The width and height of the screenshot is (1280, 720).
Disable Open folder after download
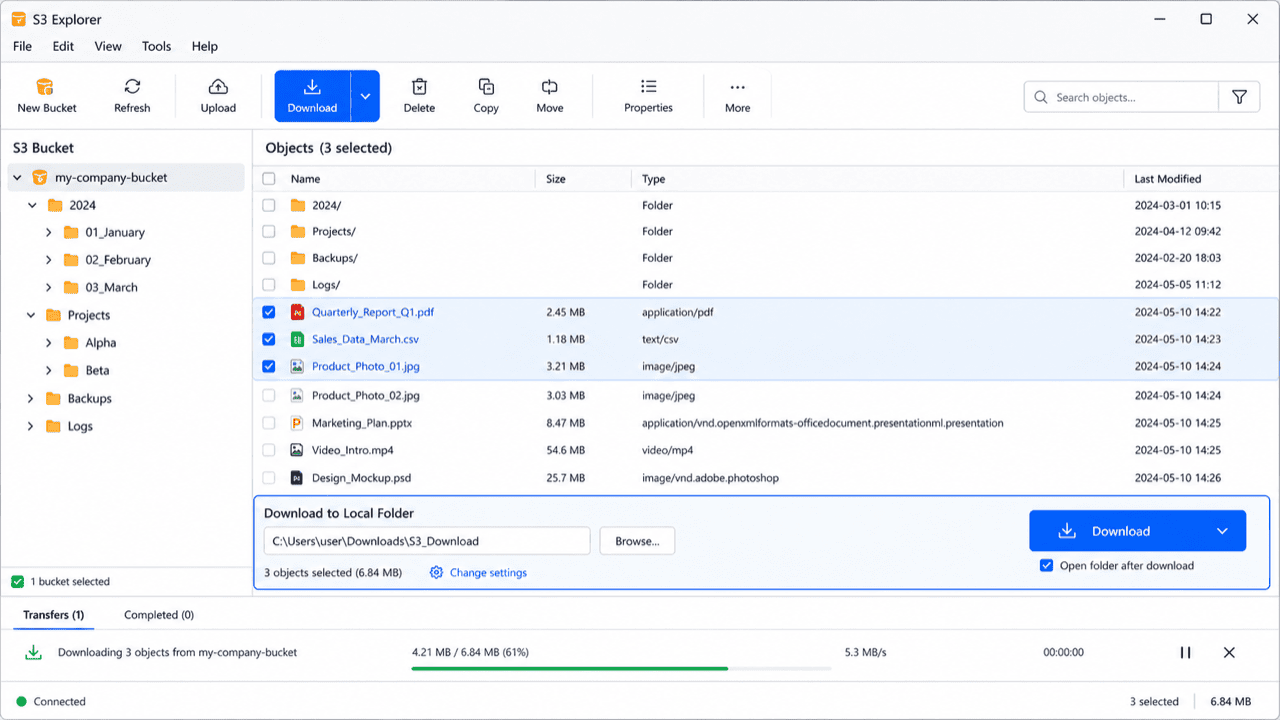click(1047, 565)
